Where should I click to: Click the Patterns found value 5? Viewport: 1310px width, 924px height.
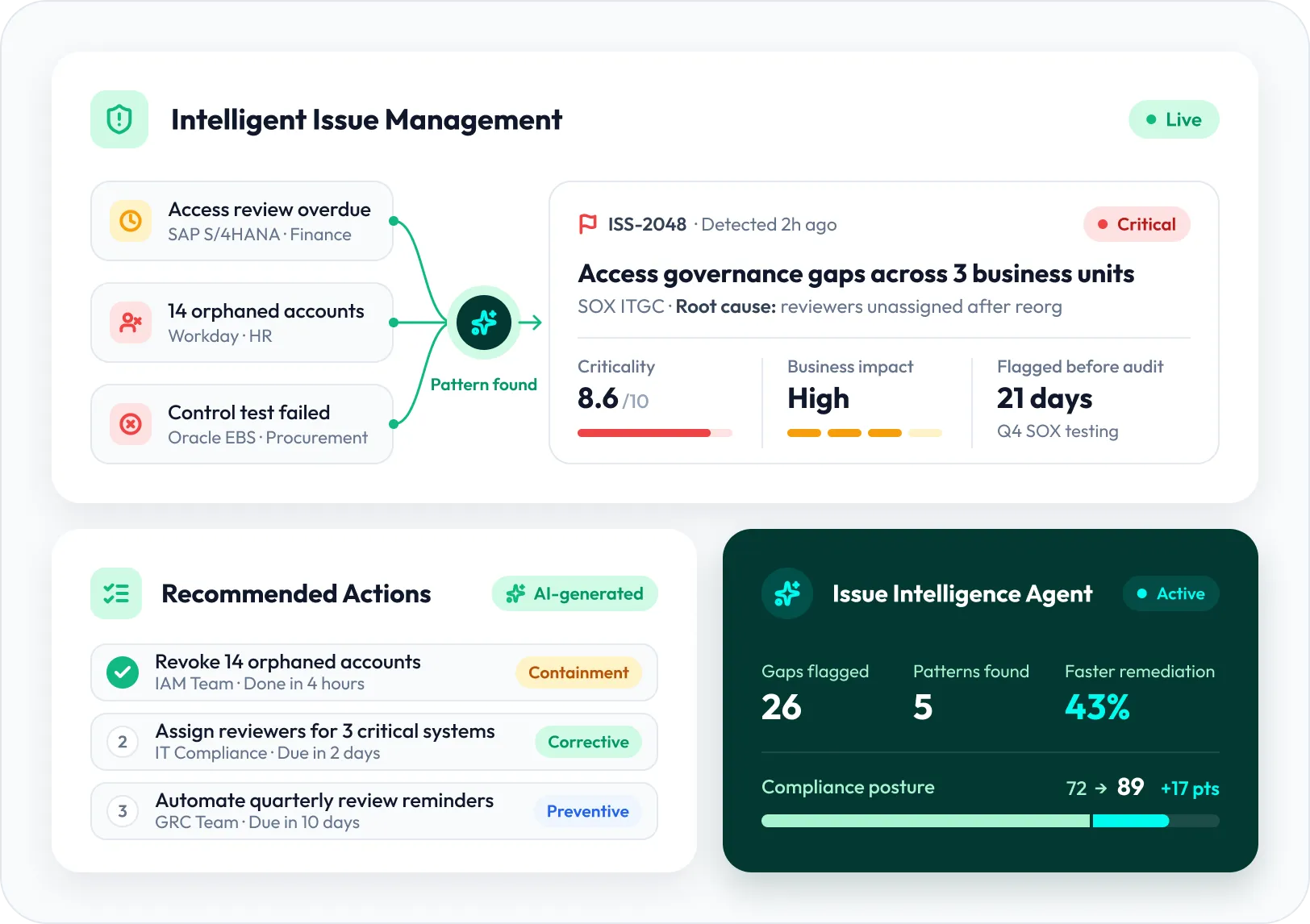[923, 707]
